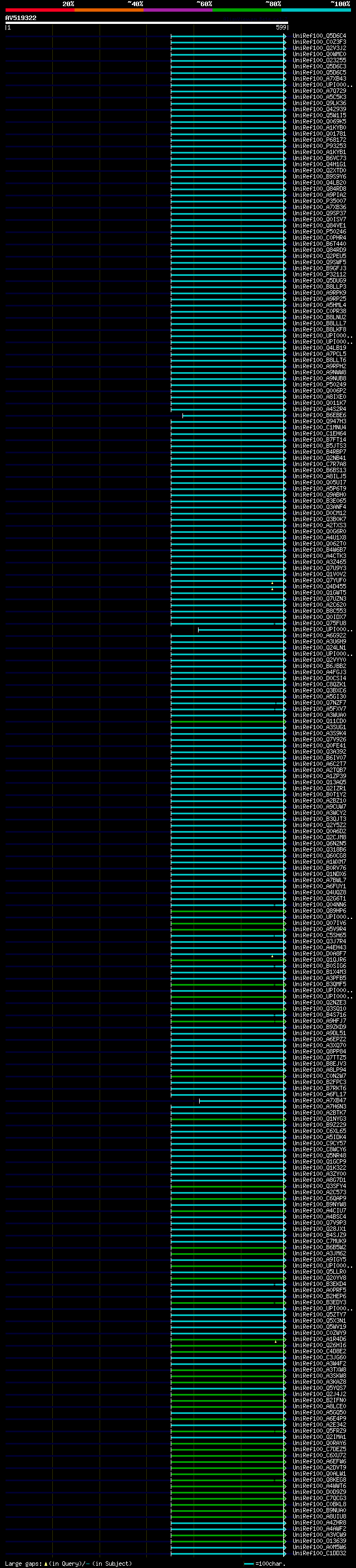The width and height of the screenshot is (356, 1568).
Task: Open the last hit UniRef100_C1DD32
Action: [319, 1554]
